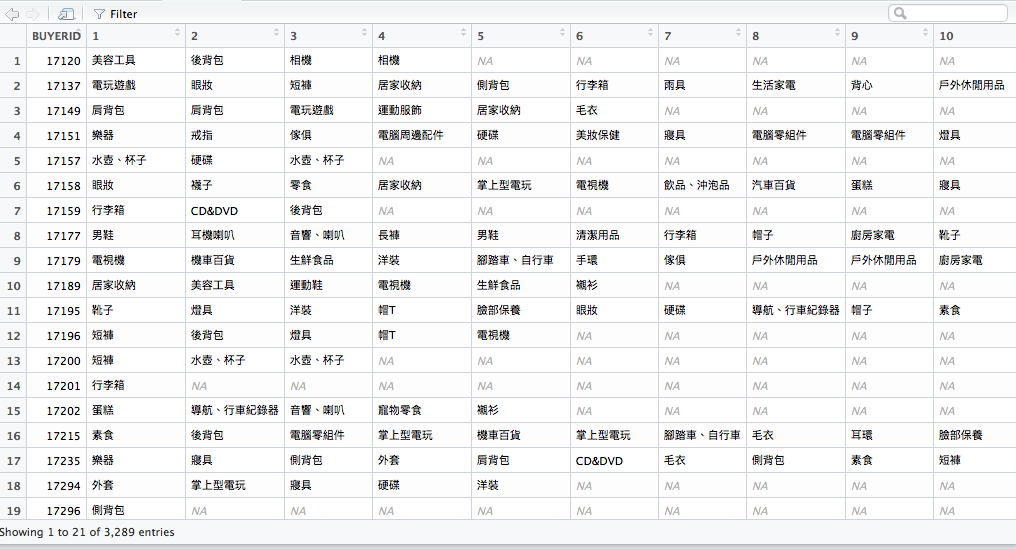
Task: Focus the search box in the data viewer
Action: point(947,13)
